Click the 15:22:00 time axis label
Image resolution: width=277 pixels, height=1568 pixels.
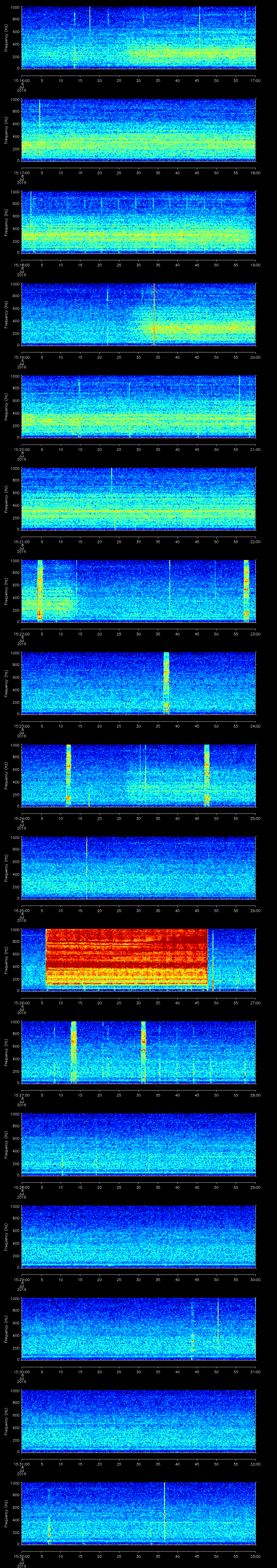[x=21, y=634]
